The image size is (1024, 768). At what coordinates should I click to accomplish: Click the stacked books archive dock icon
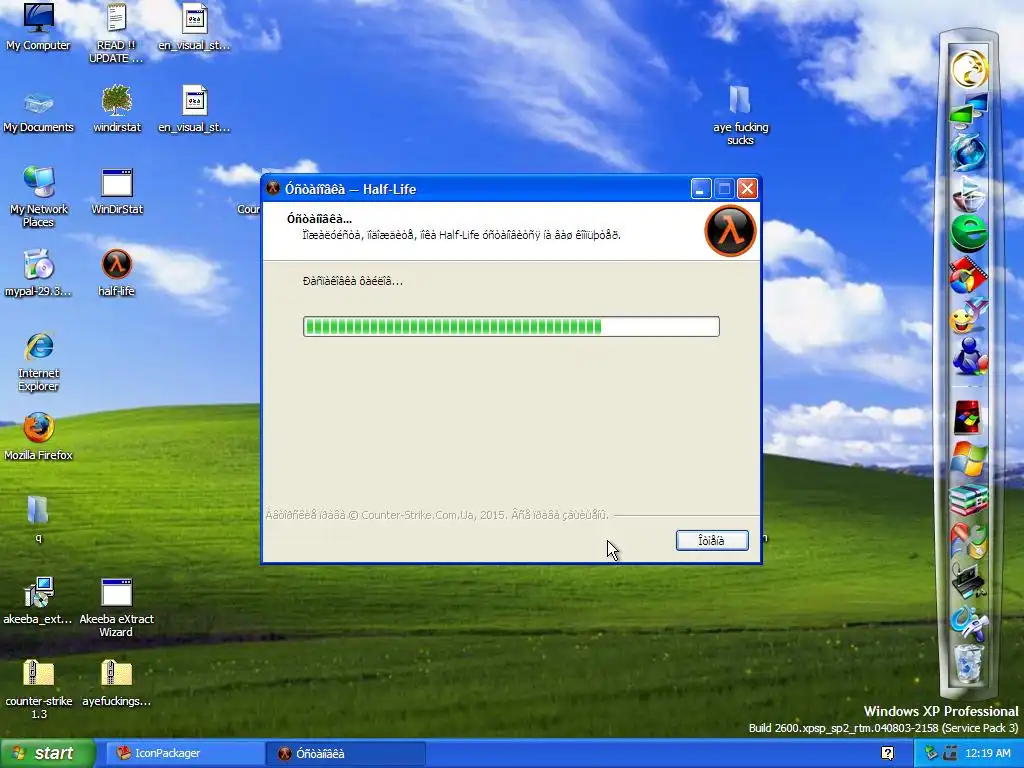click(x=969, y=500)
